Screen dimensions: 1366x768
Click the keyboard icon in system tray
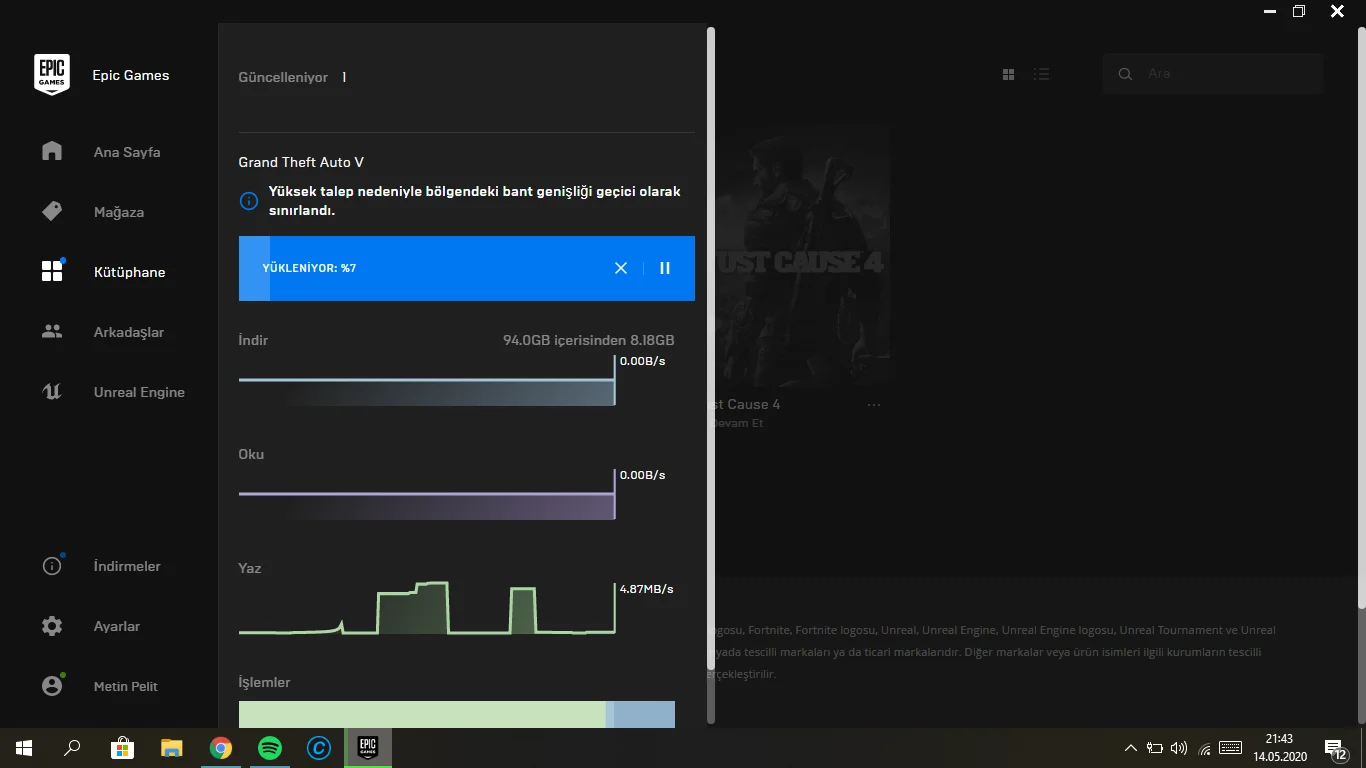[x=1231, y=748]
